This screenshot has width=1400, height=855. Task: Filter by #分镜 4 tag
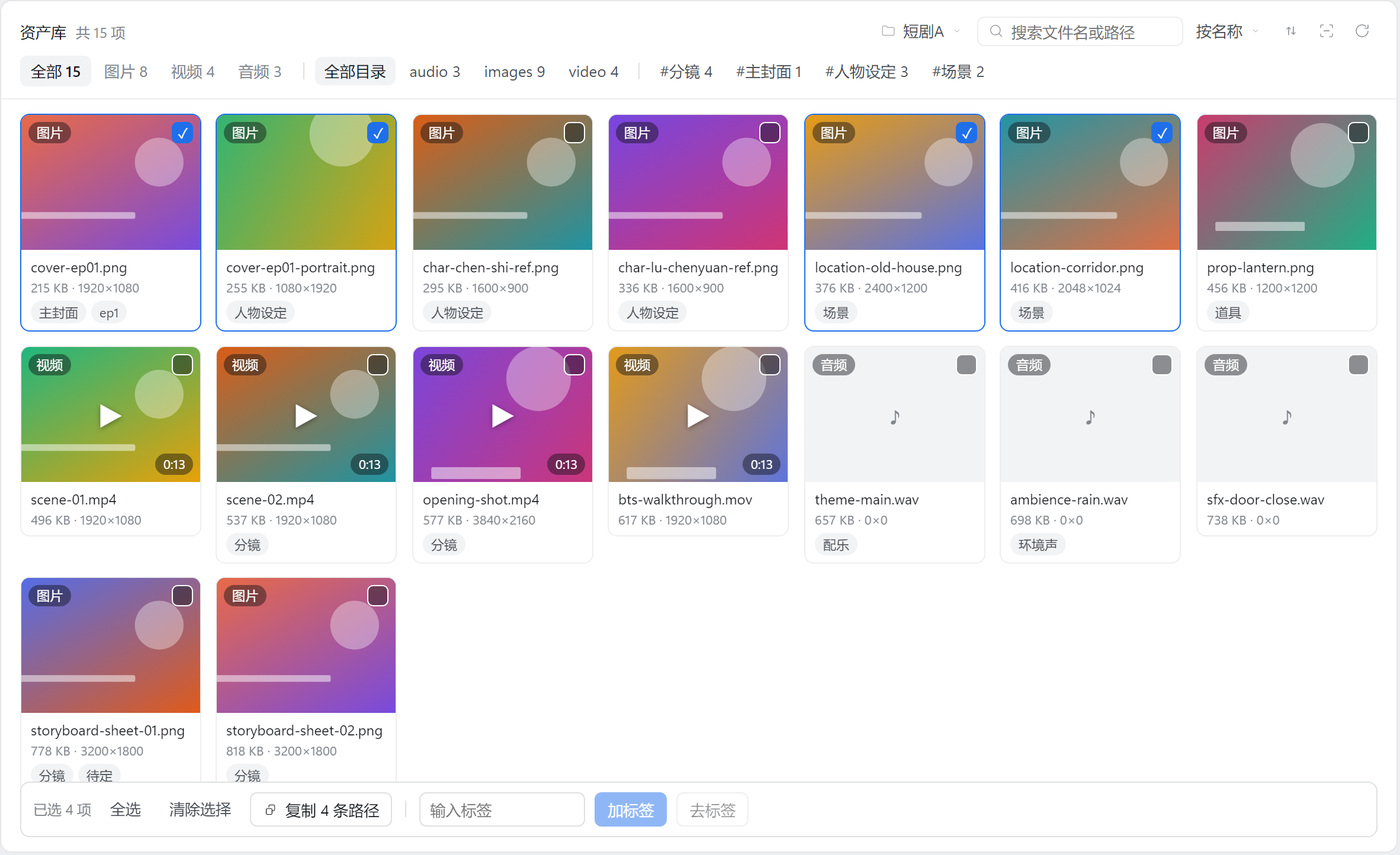click(x=686, y=72)
